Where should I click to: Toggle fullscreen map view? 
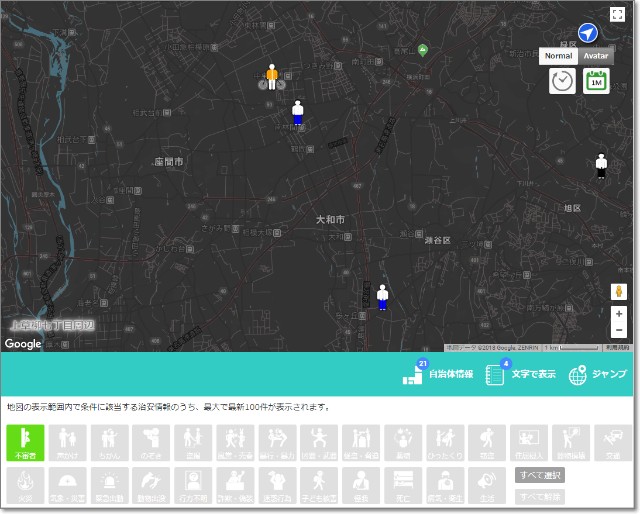pyautogui.click(x=617, y=14)
